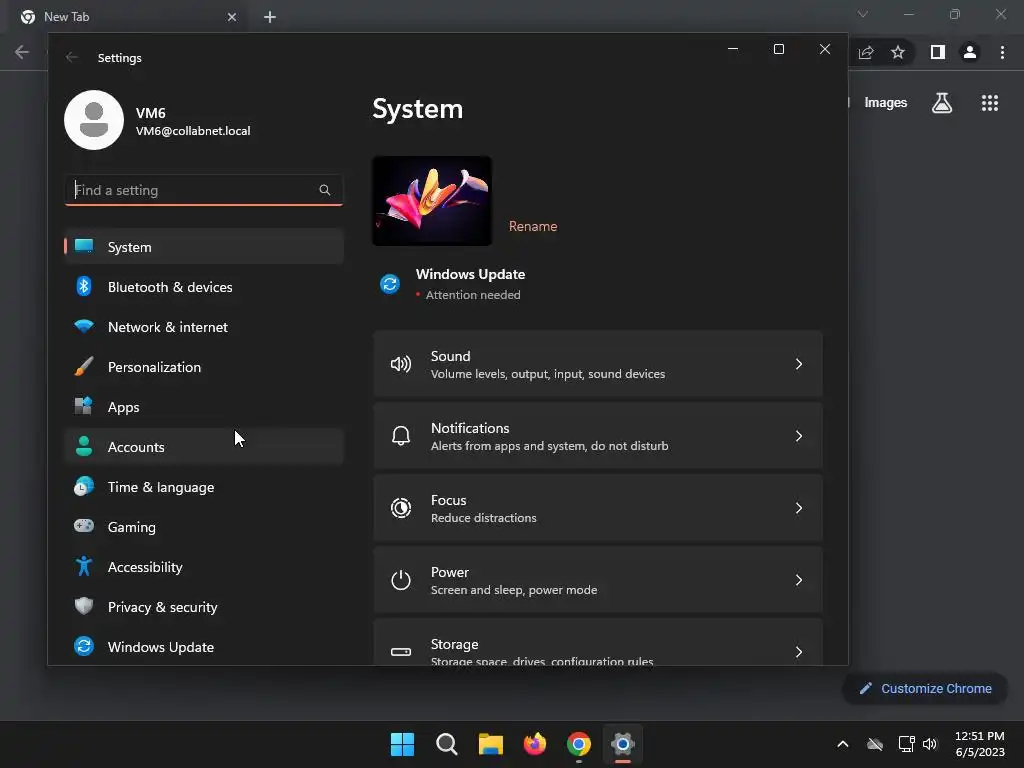This screenshot has width=1024, height=768.
Task: Open Search Labs flask icon in Chrome
Action: coord(942,103)
